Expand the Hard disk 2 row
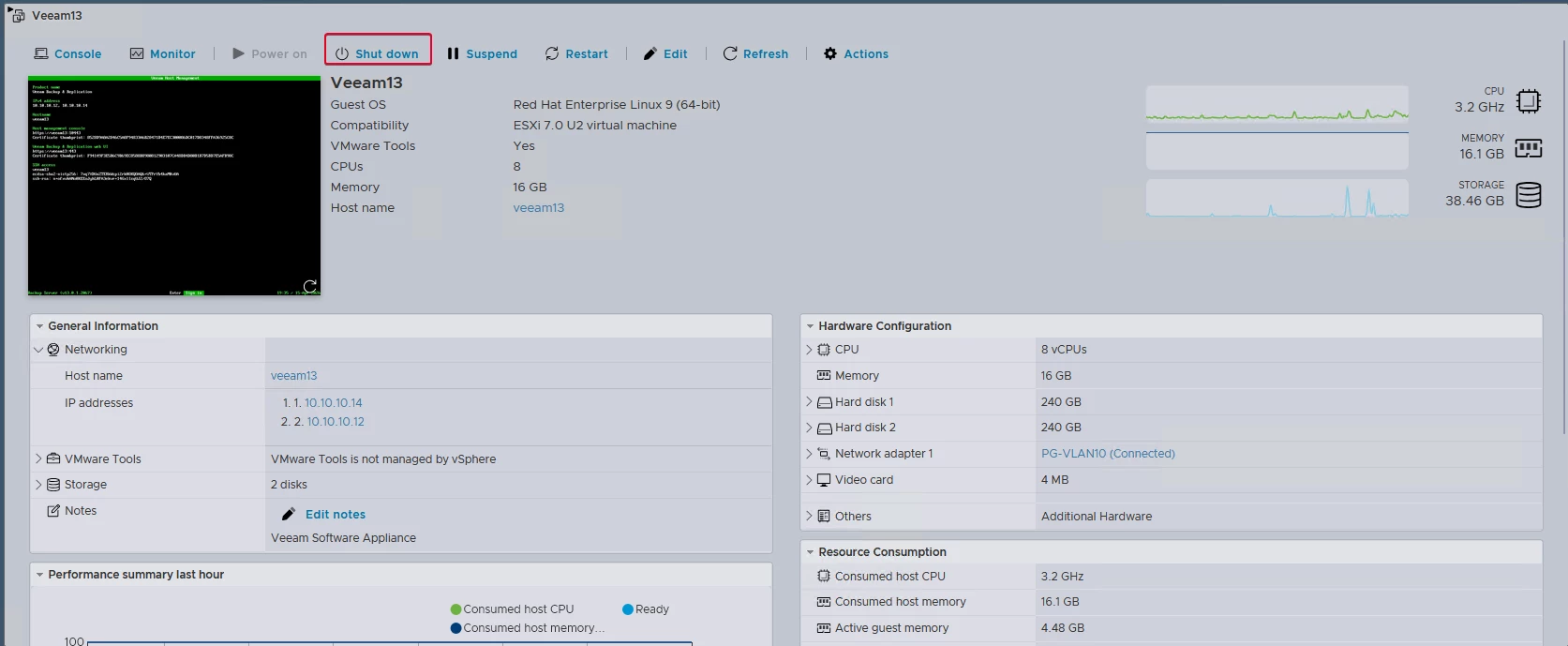 click(809, 428)
